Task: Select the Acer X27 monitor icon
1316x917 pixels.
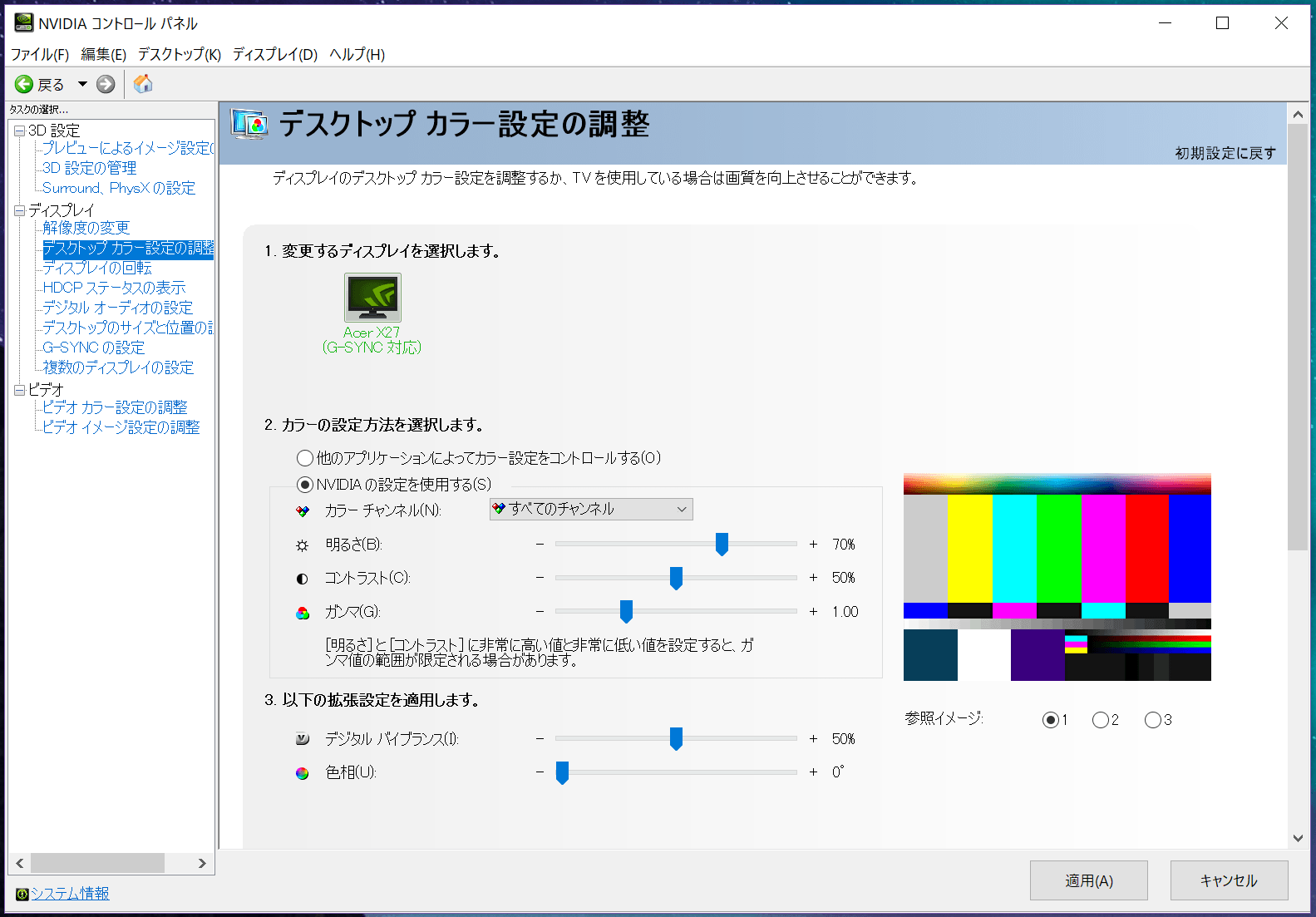Action: tap(372, 298)
